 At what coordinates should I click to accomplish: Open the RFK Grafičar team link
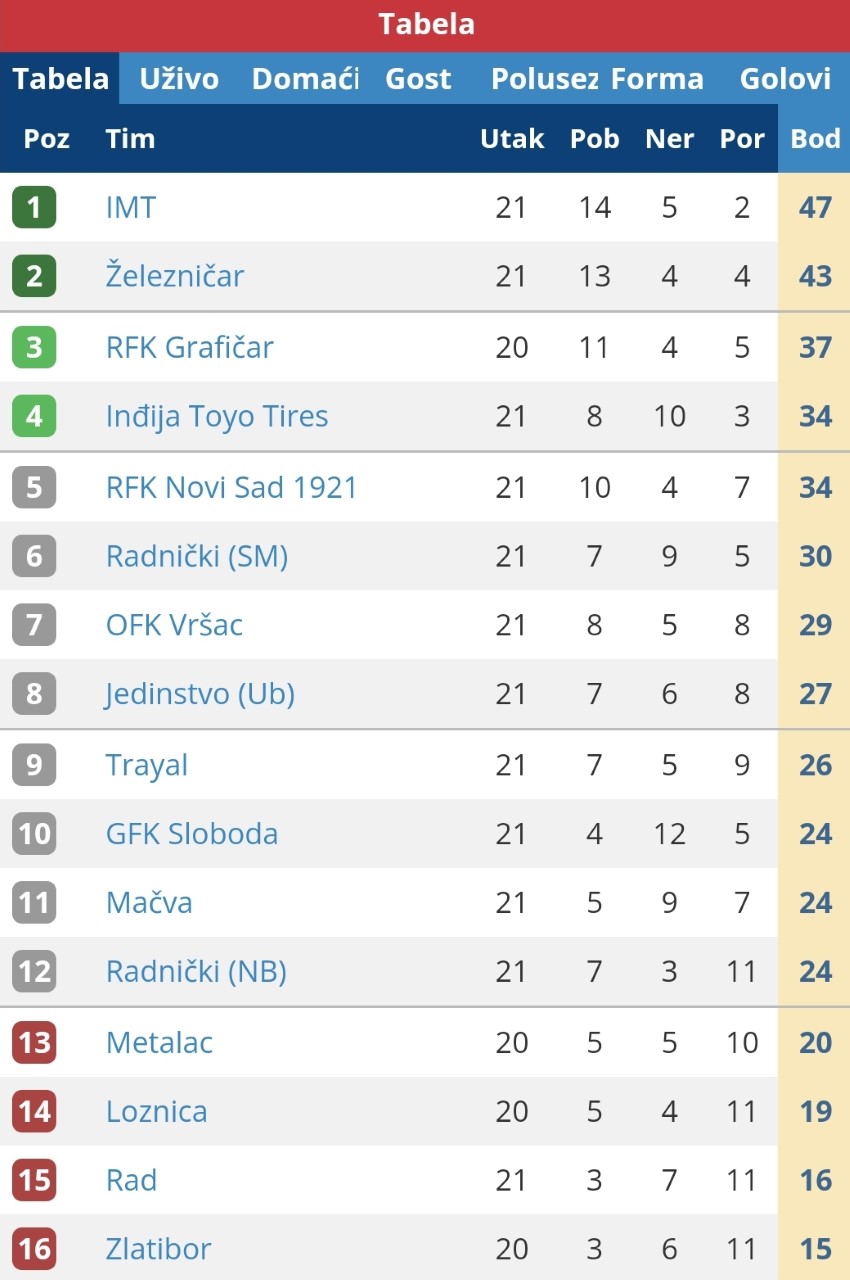189,347
